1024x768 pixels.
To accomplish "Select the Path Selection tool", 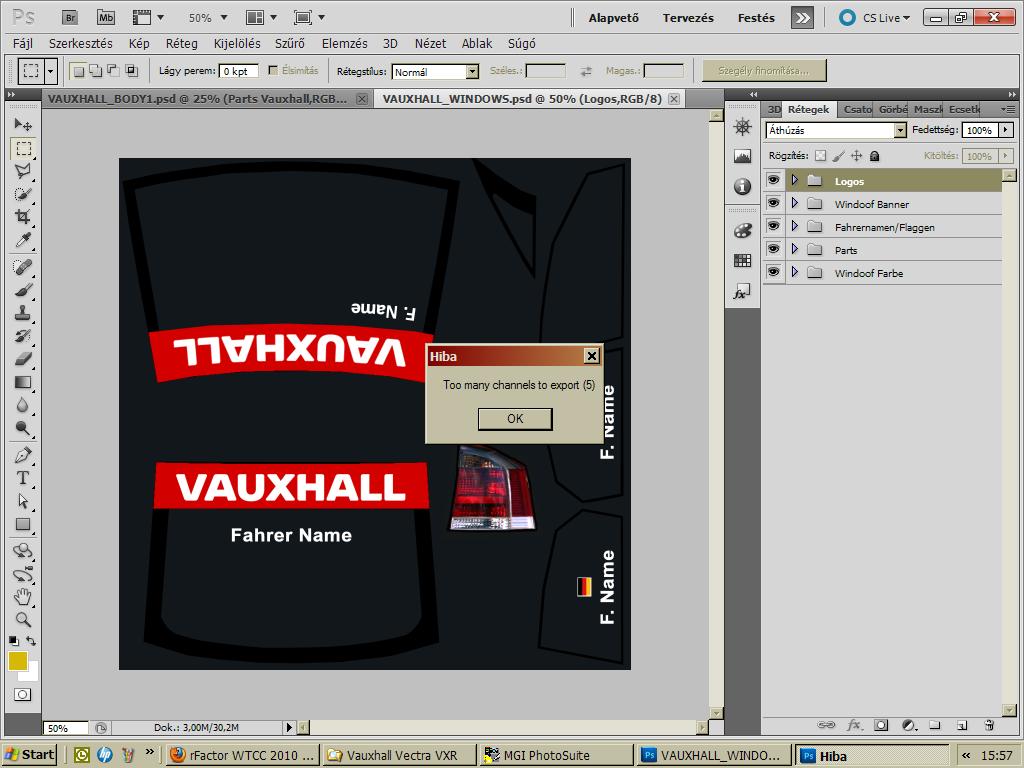I will [x=23, y=501].
